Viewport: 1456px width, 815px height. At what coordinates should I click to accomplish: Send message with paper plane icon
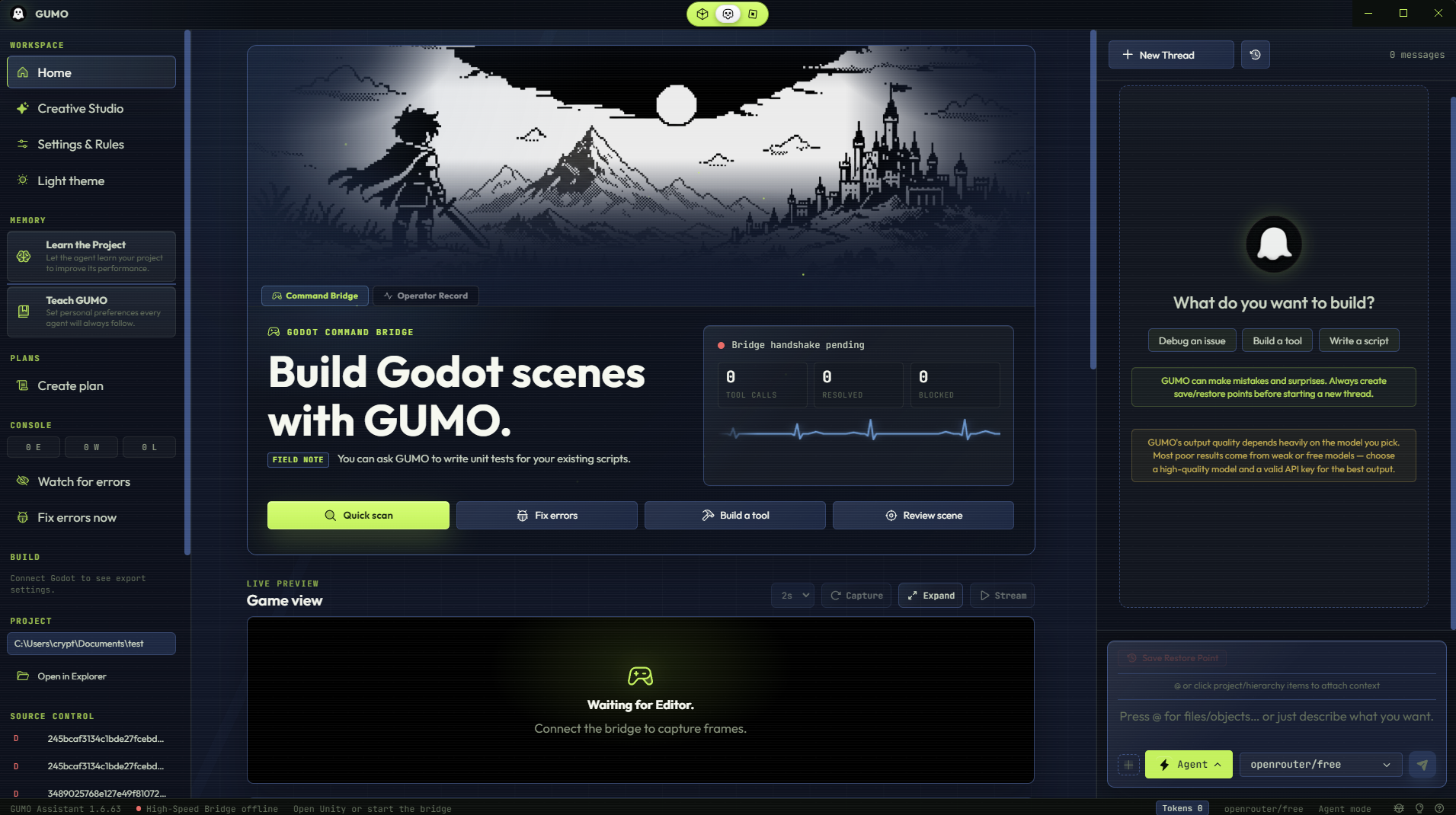[x=1422, y=765]
